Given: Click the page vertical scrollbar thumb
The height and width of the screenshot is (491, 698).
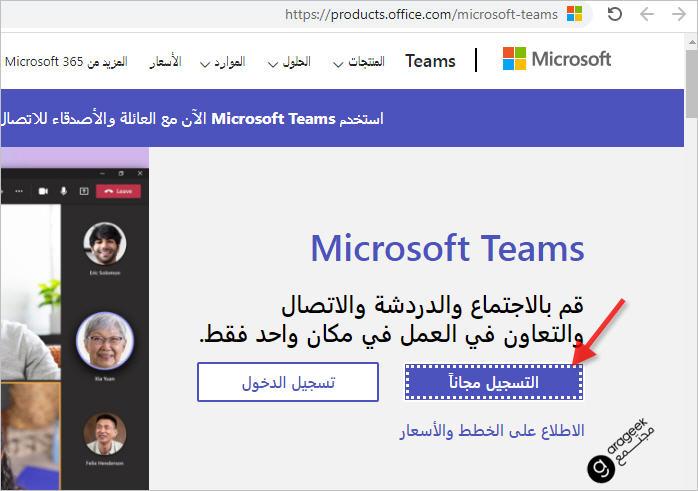Looking at the screenshot, I should (x=691, y=84).
